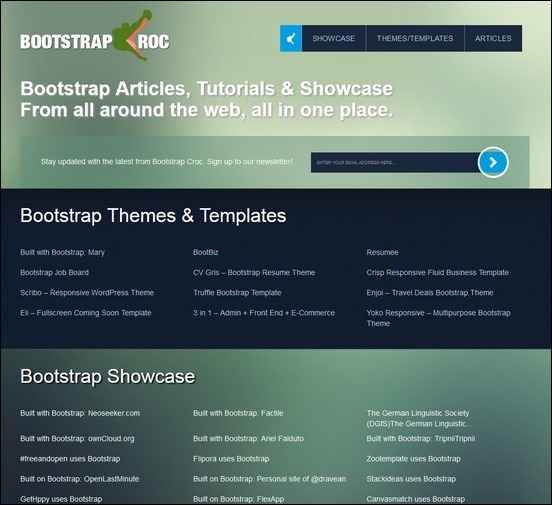The width and height of the screenshot is (552, 505).
Task: Open 'Built with Bootstrap: Factile' link
Action: pyautogui.click(x=238, y=413)
